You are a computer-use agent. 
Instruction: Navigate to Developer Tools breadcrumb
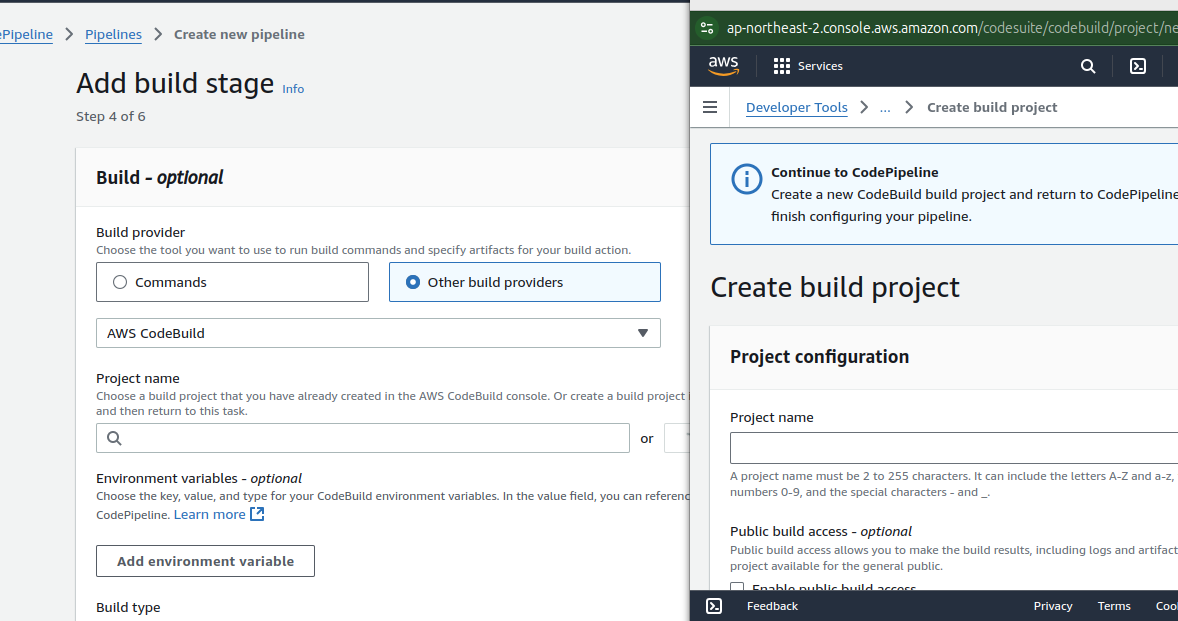(796, 107)
